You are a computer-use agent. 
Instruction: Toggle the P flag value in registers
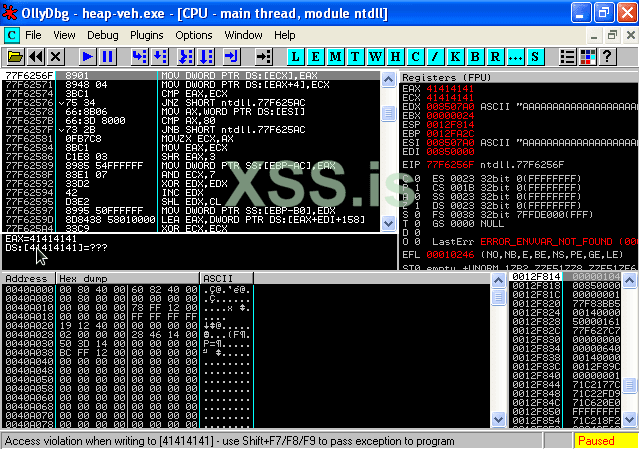click(417, 187)
